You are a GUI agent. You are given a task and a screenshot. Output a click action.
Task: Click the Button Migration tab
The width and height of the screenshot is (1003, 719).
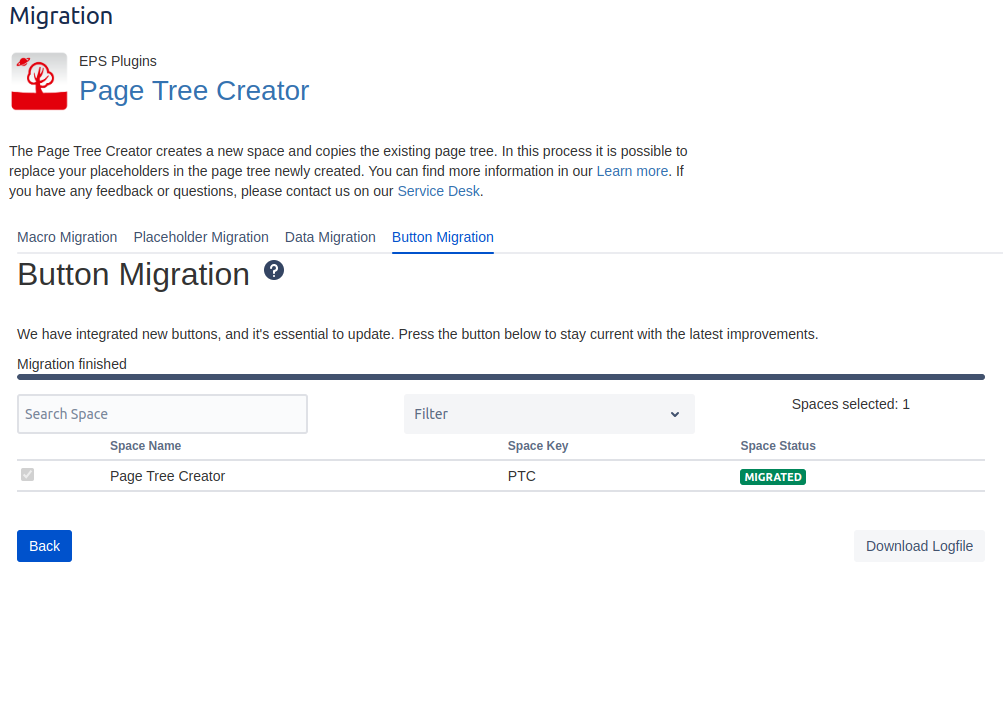pyautogui.click(x=442, y=237)
